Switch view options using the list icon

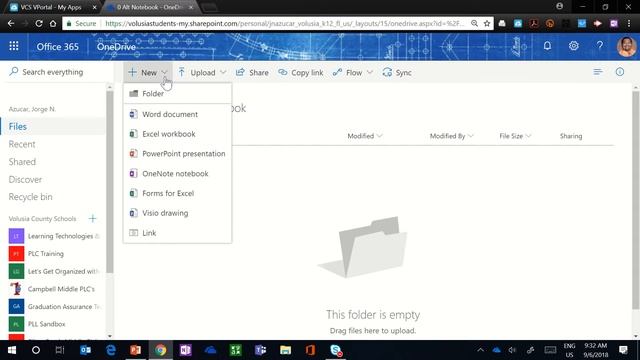[x=598, y=72]
